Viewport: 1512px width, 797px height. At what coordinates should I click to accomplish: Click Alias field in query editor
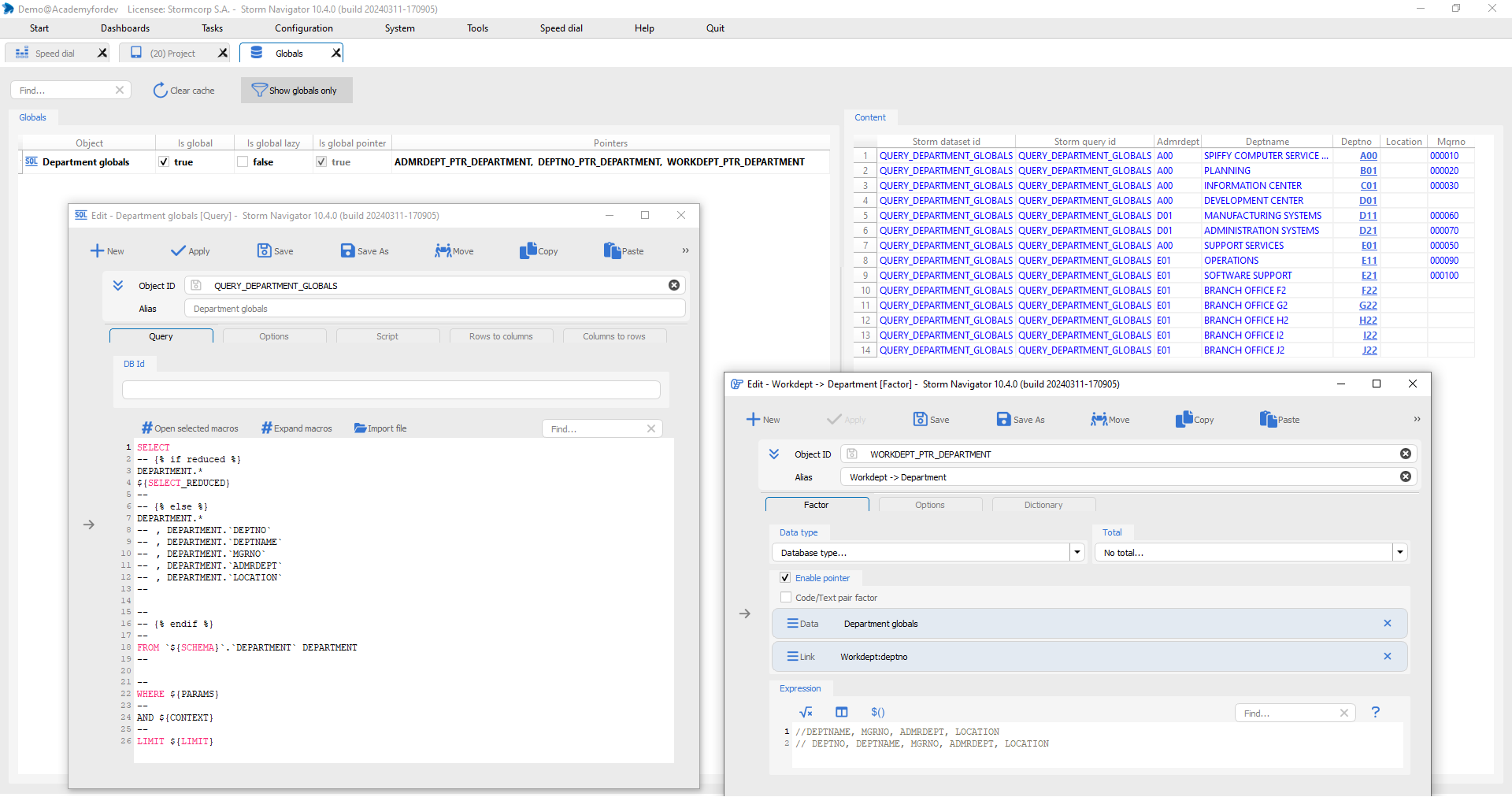pos(435,308)
